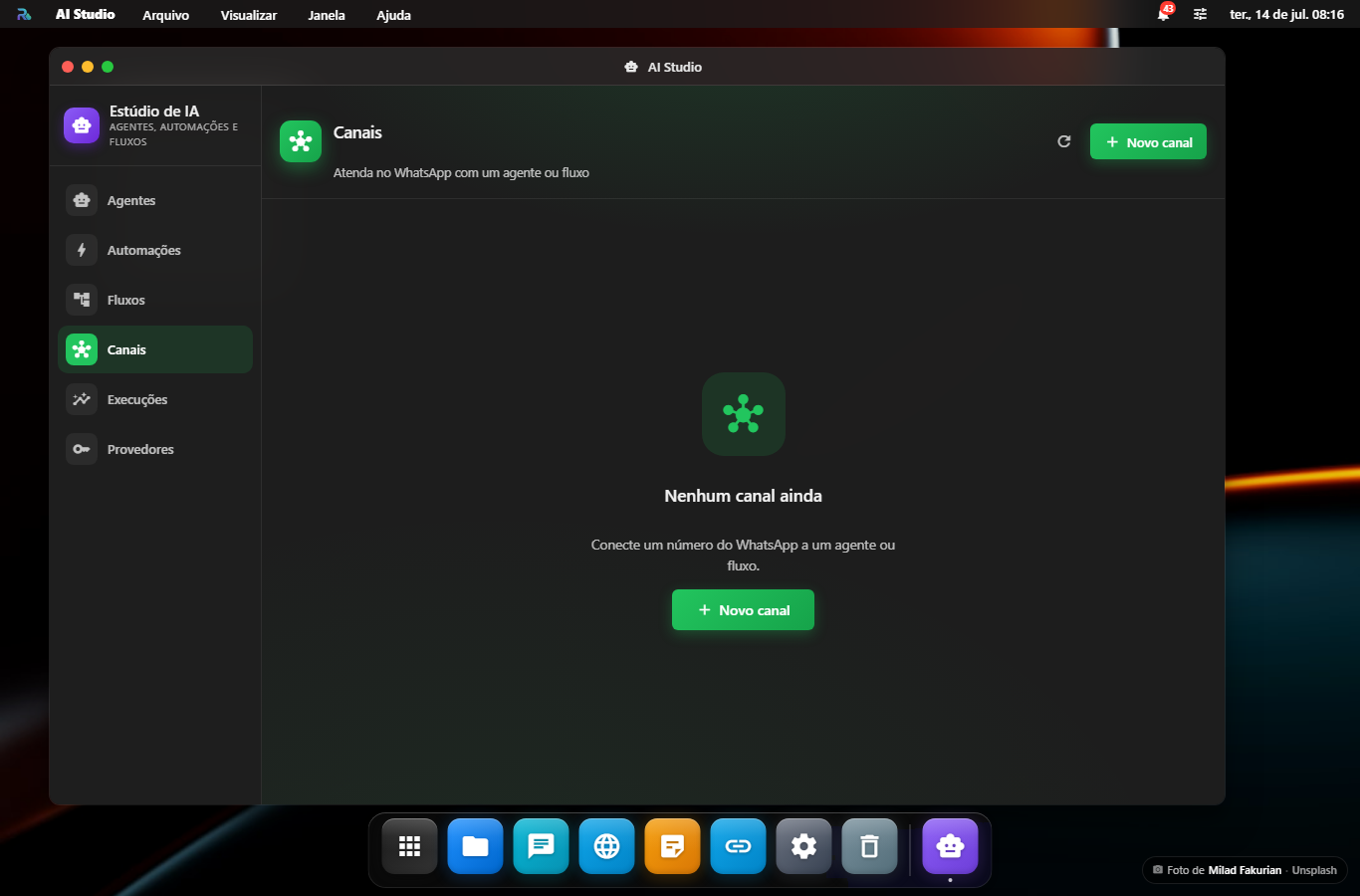The height and width of the screenshot is (896, 1360).
Task: Open the file manager dock icon
Action: (475, 846)
